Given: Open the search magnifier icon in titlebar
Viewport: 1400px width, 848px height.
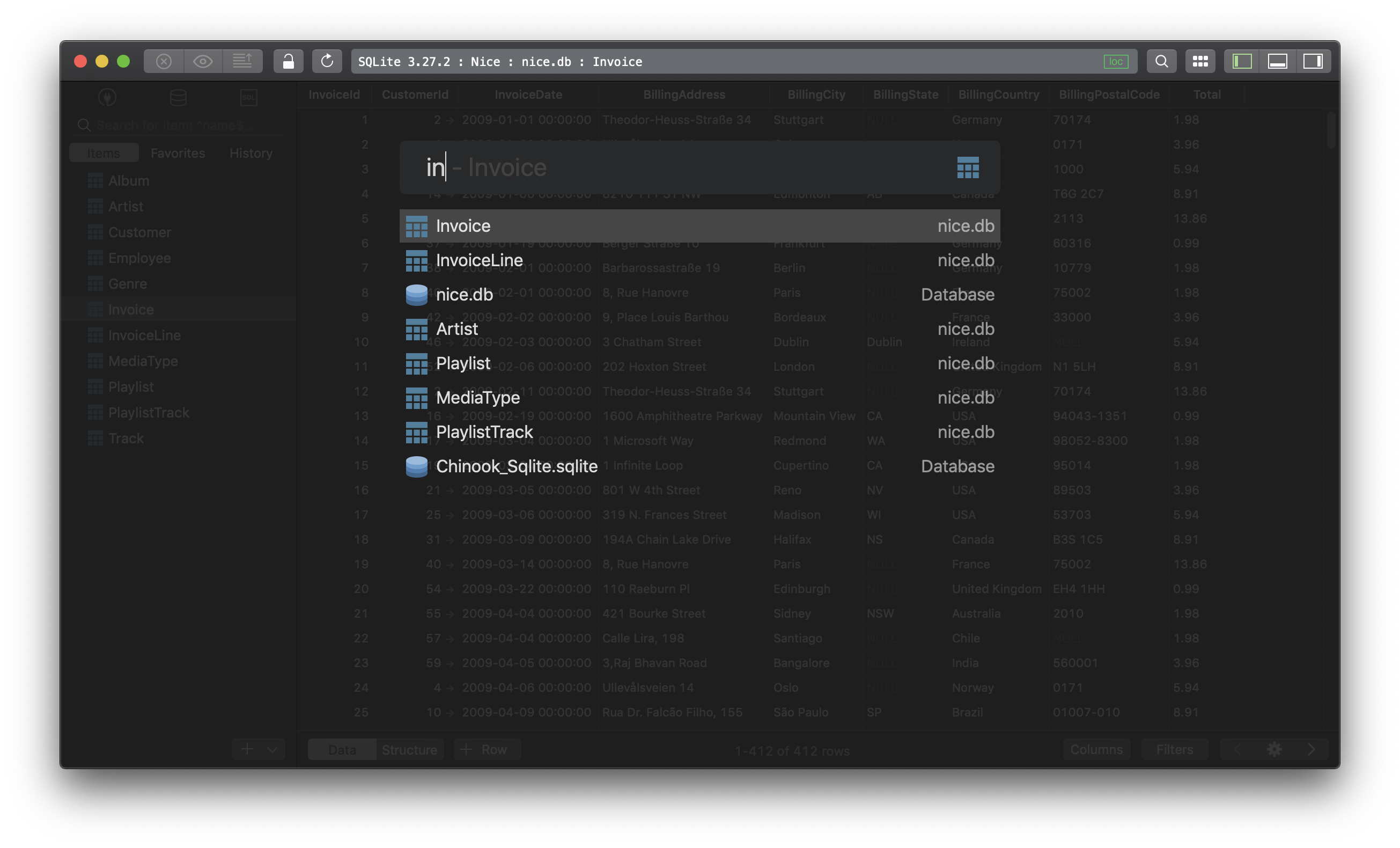Looking at the screenshot, I should tap(1161, 61).
